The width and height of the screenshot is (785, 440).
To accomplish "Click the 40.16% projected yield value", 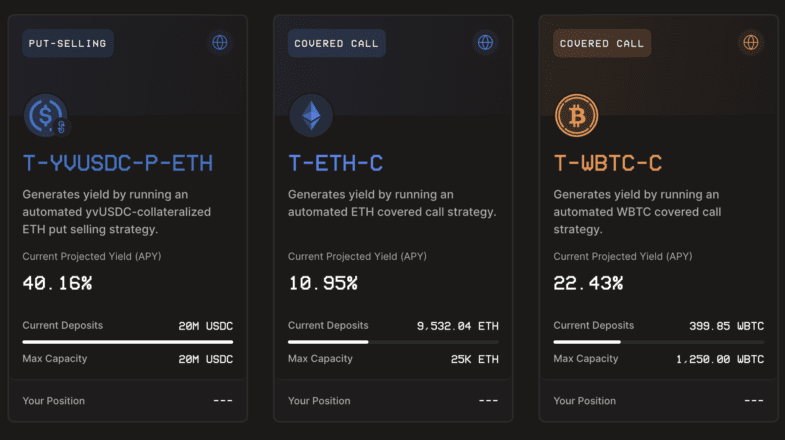I will (x=58, y=283).
